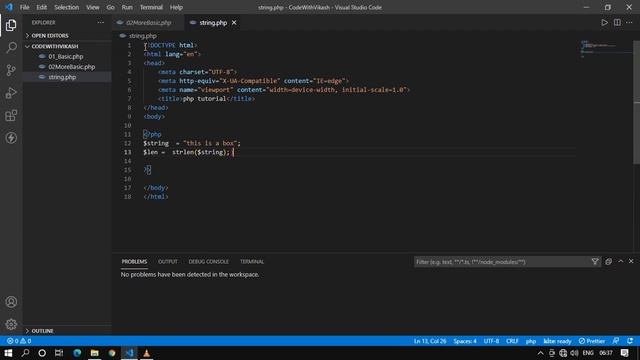640x360 pixels.
Task: Click UTF-8 encoding in status bar
Action: tap(491, 341)
